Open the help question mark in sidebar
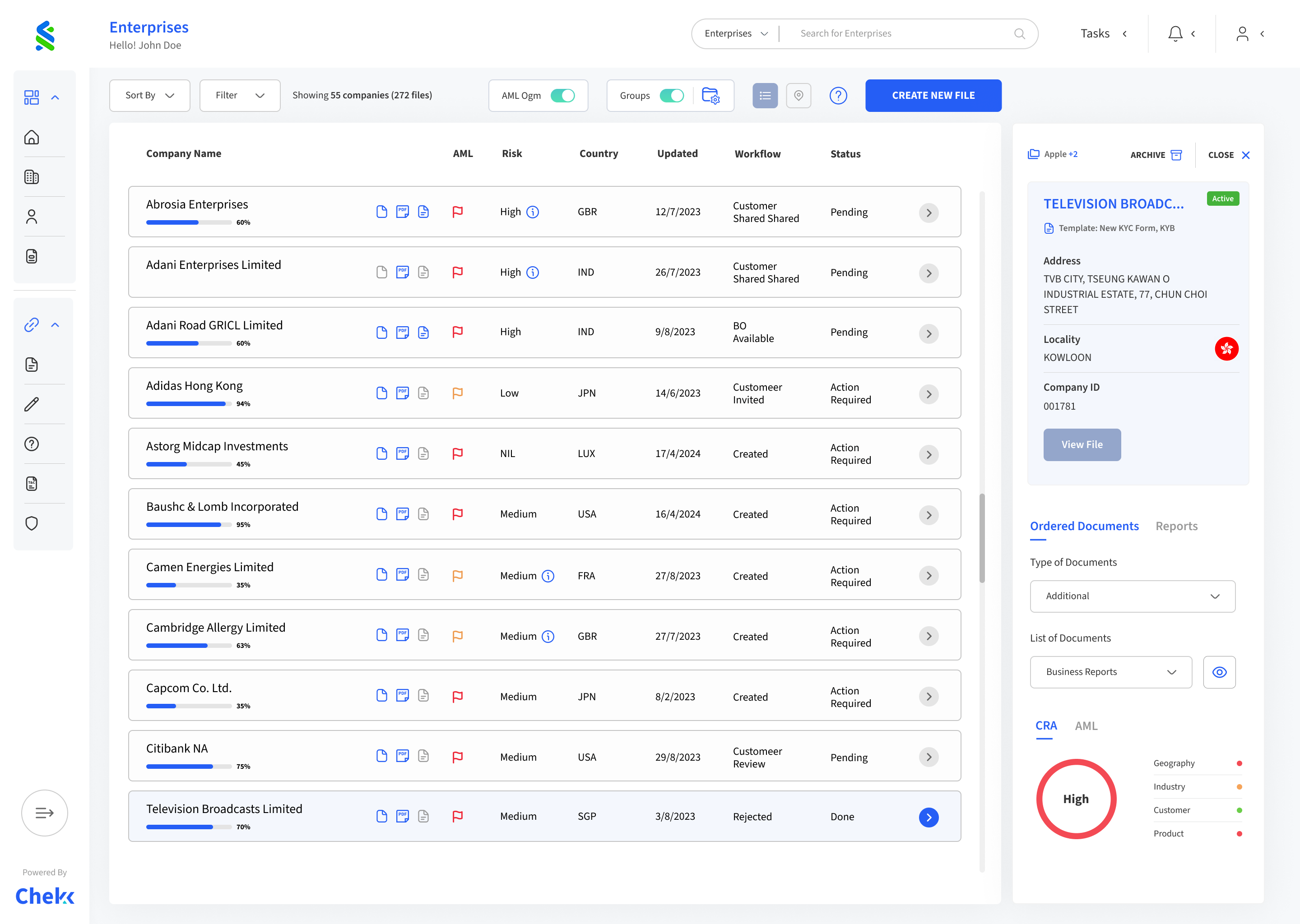The image size is (1300, 924). click(32, 444)
